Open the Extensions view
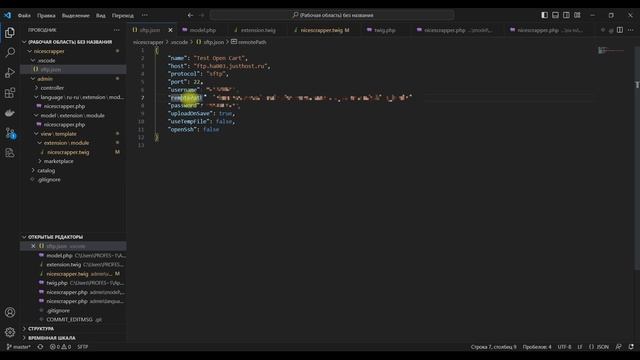The width and height of the screenshot is (640, 360). [x=10, y=93]
